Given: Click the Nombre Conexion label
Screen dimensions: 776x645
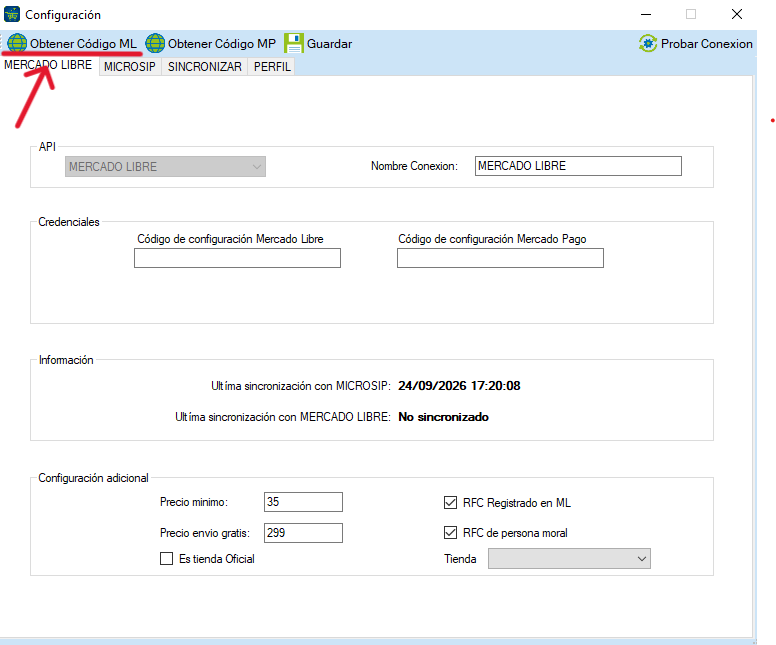Looking at the screenshot, I should point(415,166).
